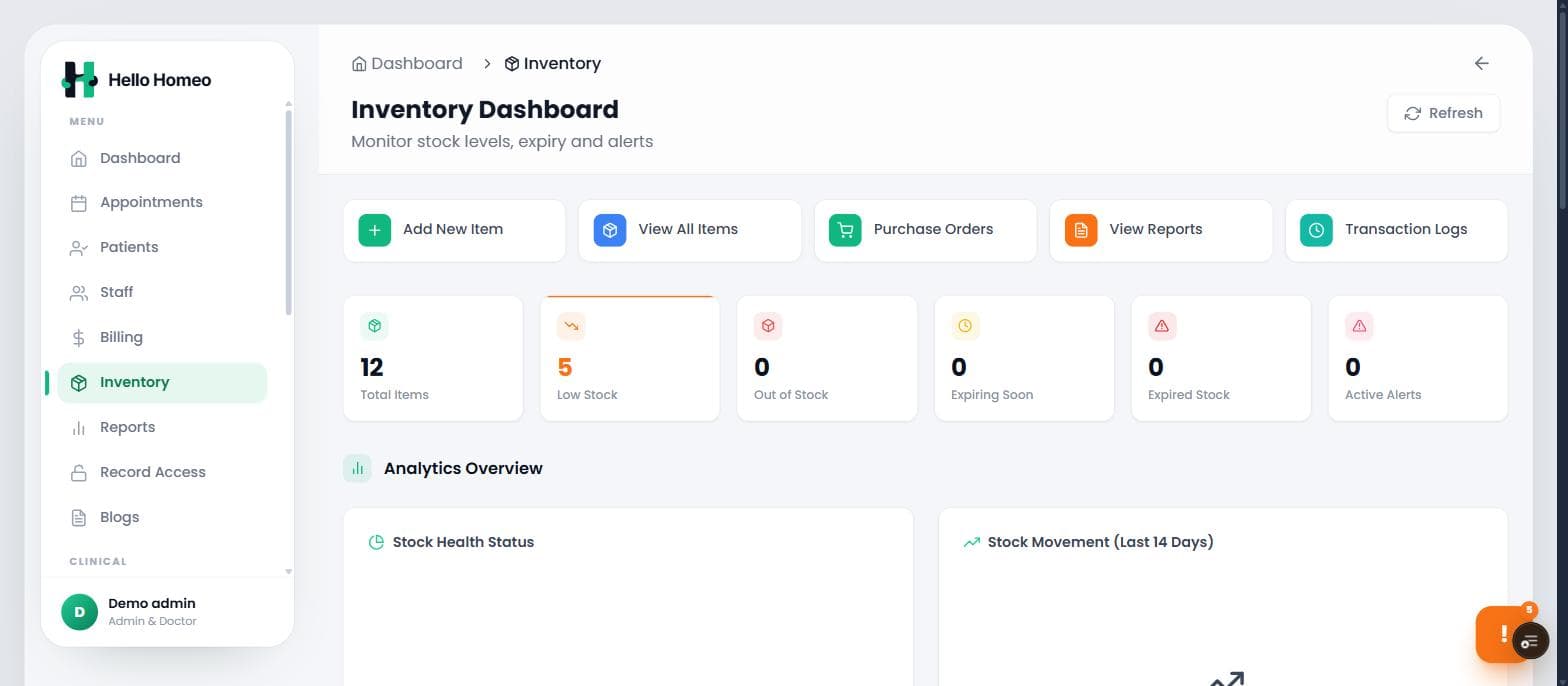Refresh the inventory dashboard
Image resolution: width=1568 pixels, height=686 pixels.
coord(1443,113)
